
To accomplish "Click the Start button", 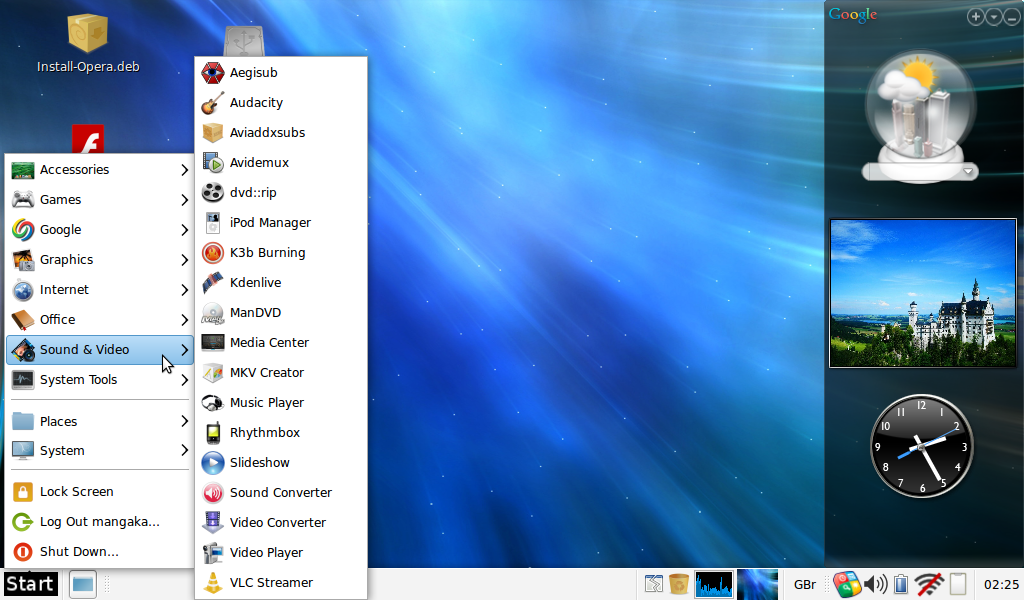I will click(30, 584).
